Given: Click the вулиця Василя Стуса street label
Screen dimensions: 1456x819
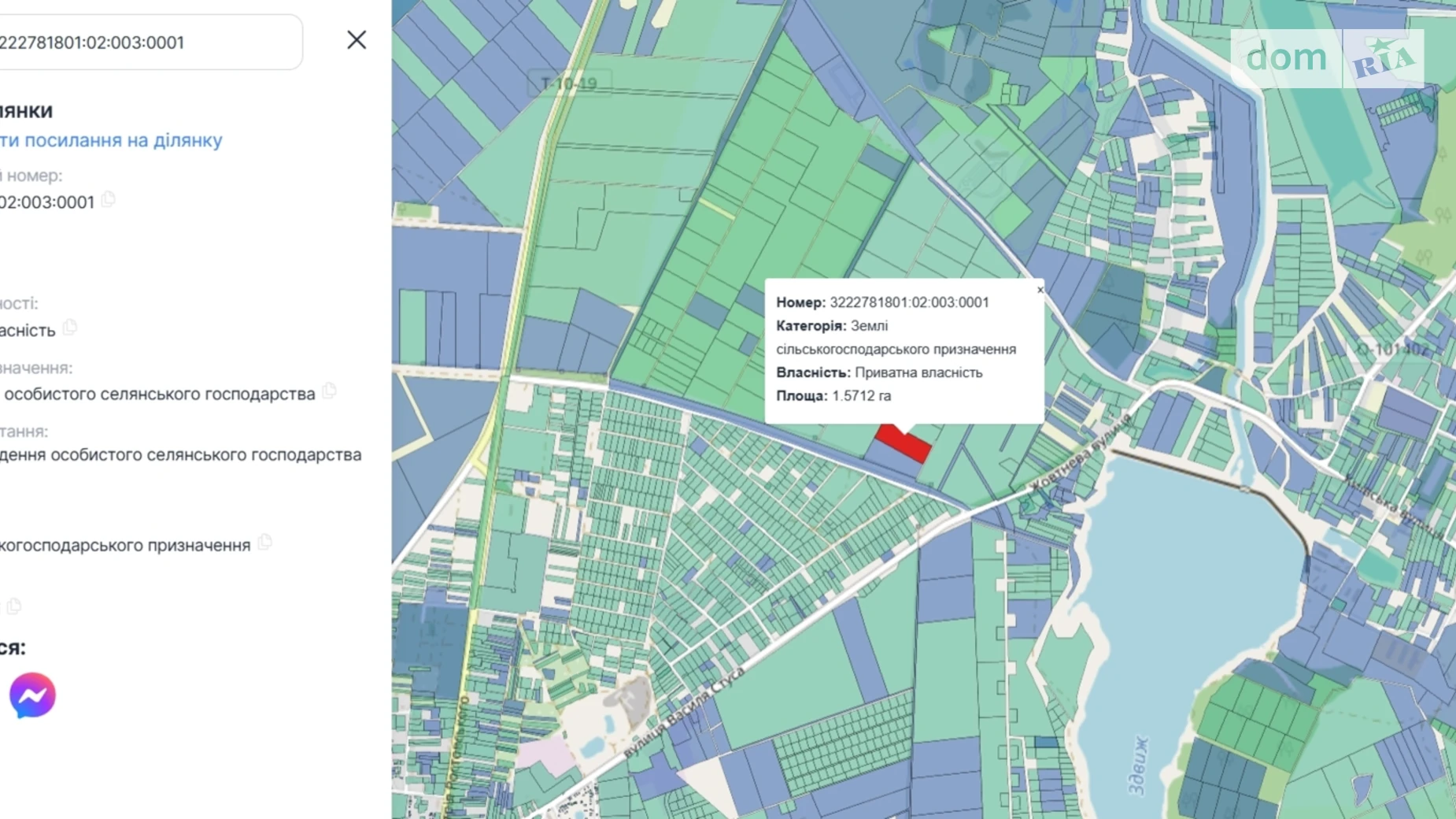Looking at the screenshot, I should pyautogui.click(x=683, y=713).
